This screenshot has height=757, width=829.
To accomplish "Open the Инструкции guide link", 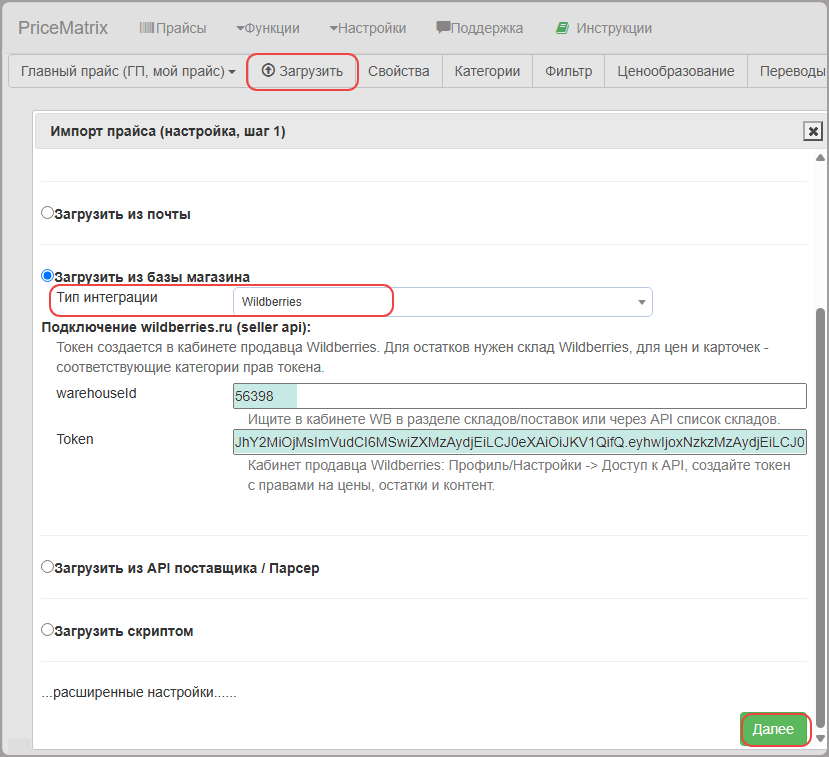I will [604, 28].
